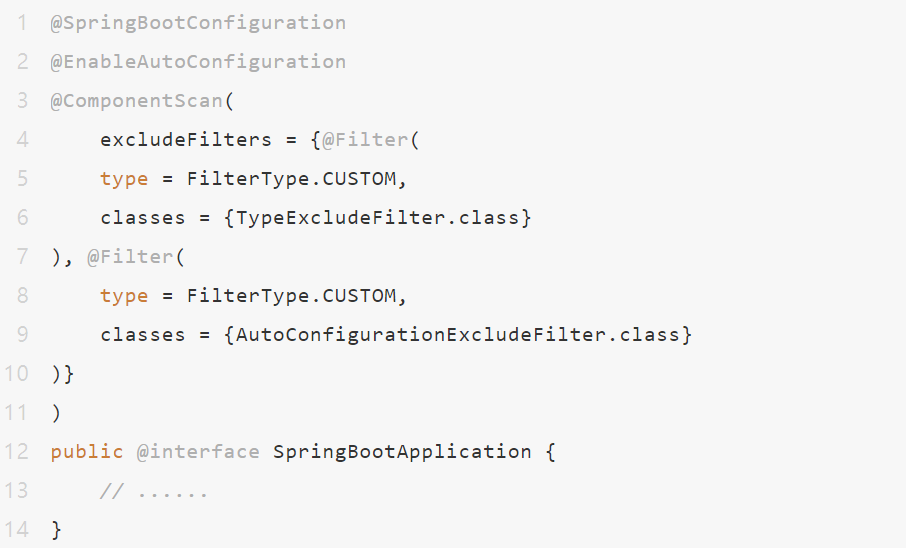This screenshot has height=548, width=906.
Task: Click line number 1 in gutter
Action: (22, 23)
